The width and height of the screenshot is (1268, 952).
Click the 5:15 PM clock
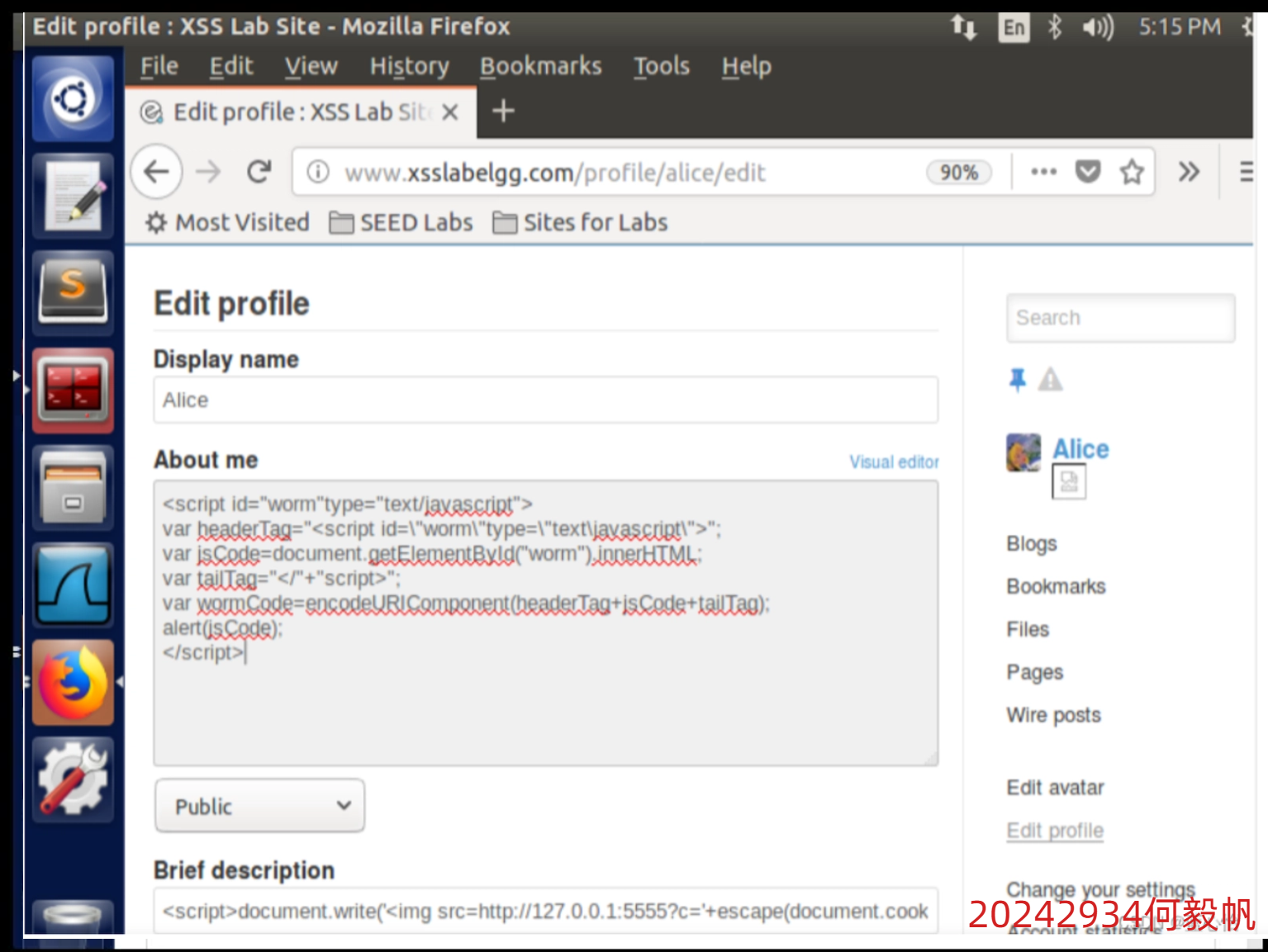[1179, 27]
